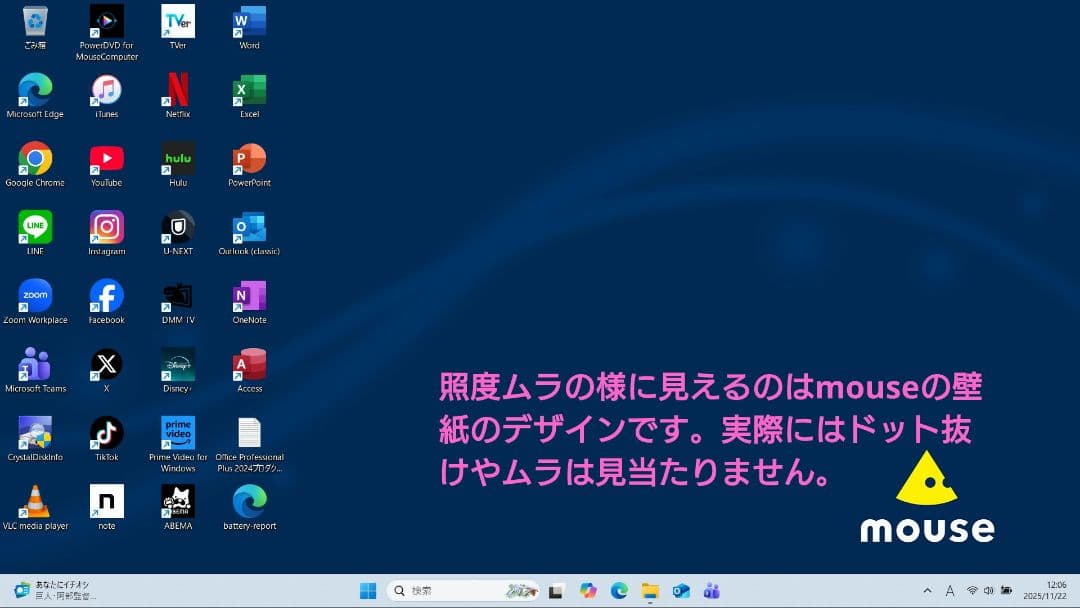Select the YouTube desktop shortcut
The height and width of the screenshot is (608, 1080).
(107, 165)
